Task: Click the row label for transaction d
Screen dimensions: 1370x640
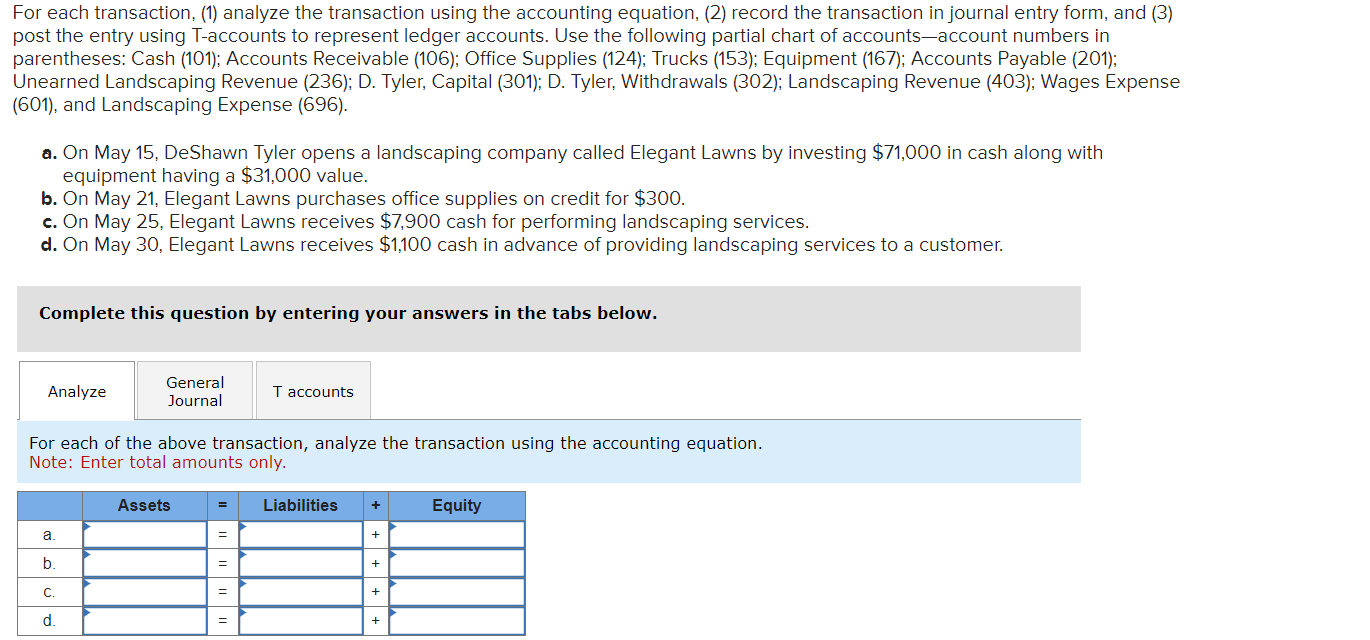Action: coord(48,620)
